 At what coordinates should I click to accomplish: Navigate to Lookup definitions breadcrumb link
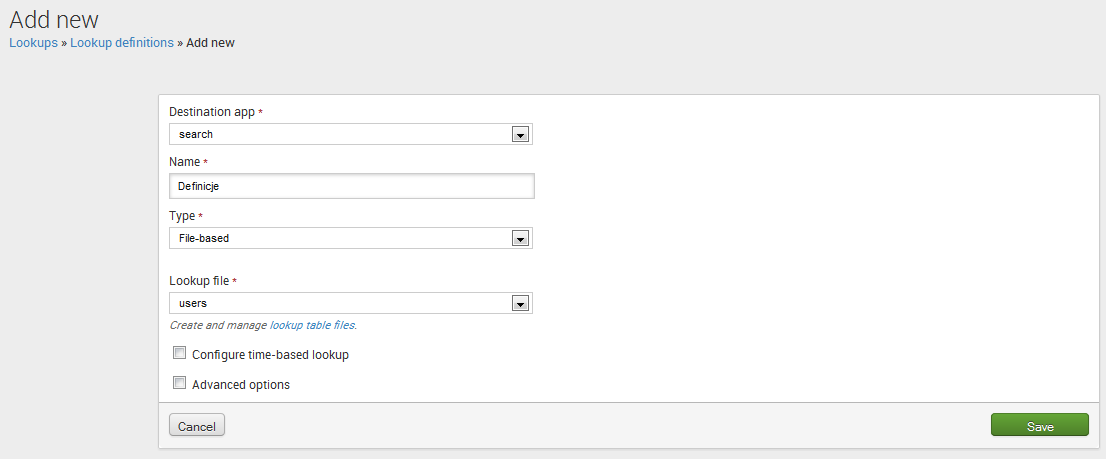click(121, 43)
